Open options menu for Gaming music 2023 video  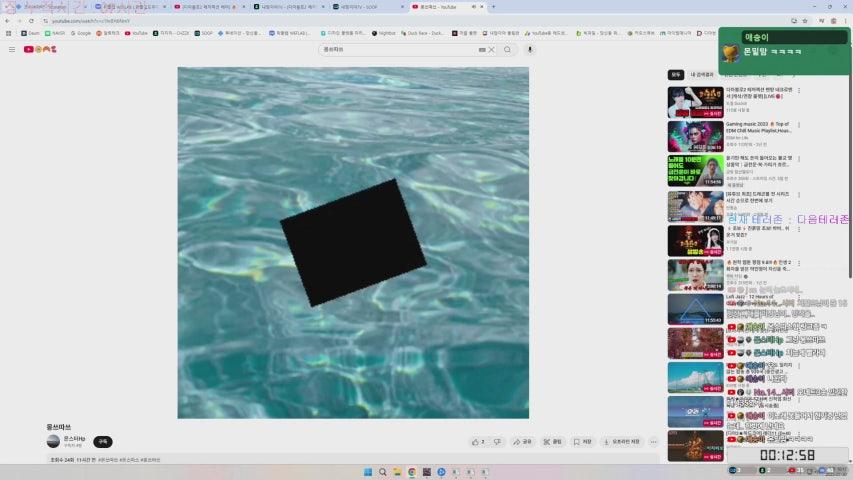click(799, 125)
